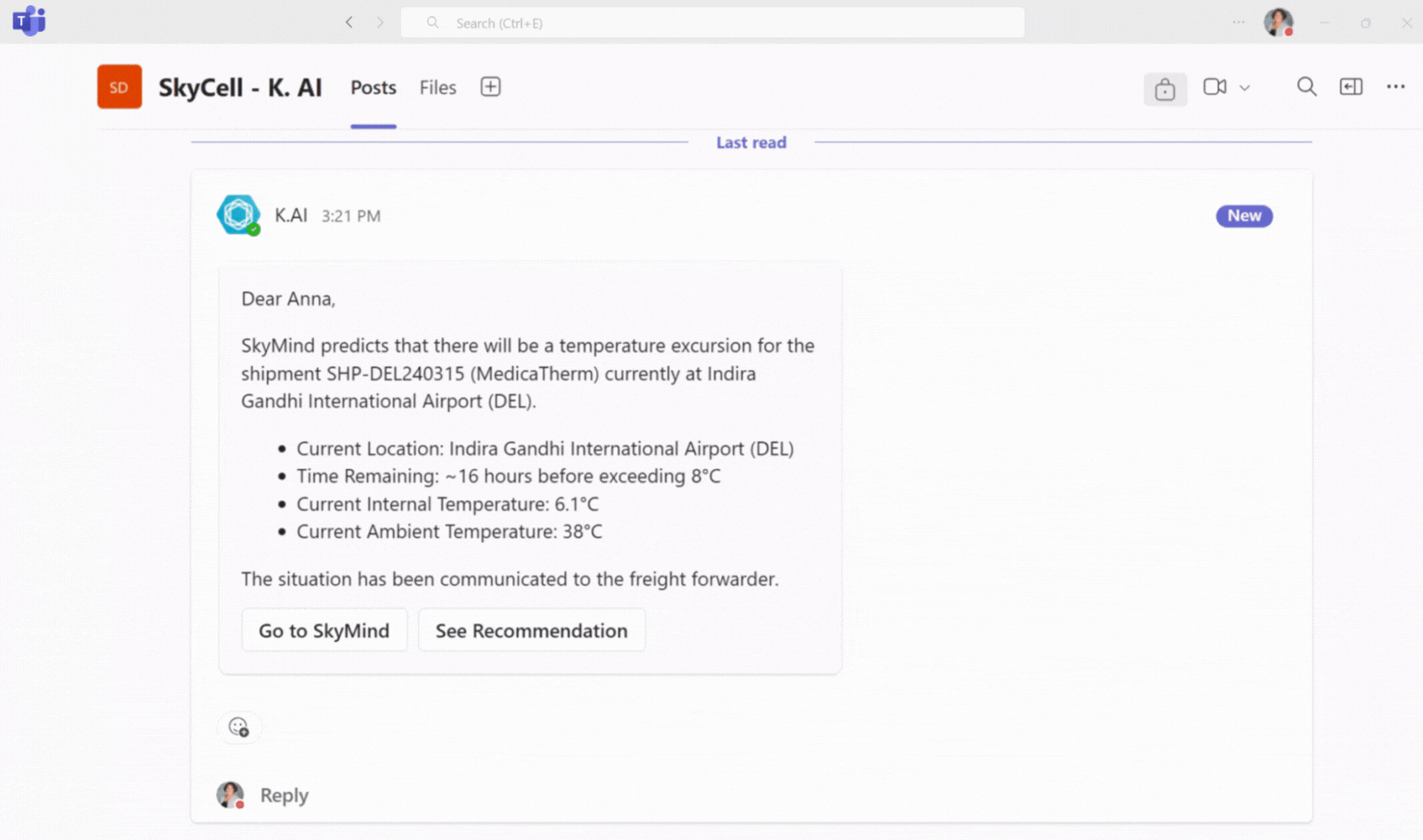The height and width of the screenshot is (840, 1423).
Task: Search within the channel using magnifier
Action: coord(1306,86)
